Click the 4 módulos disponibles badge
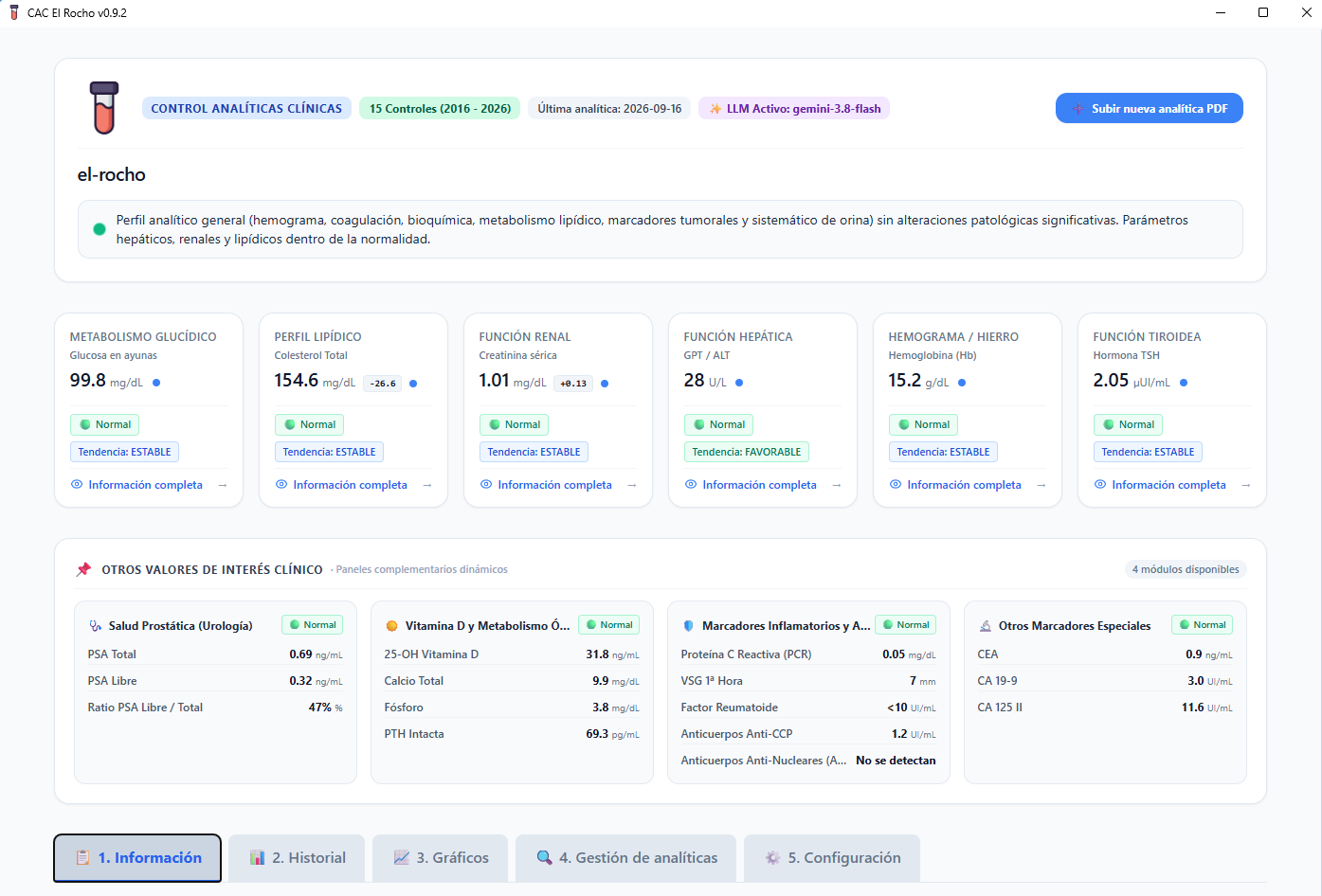Image resolution: width=1322 pixels, height=896 pixels. pyautogui.click(x=1186, y=569)
